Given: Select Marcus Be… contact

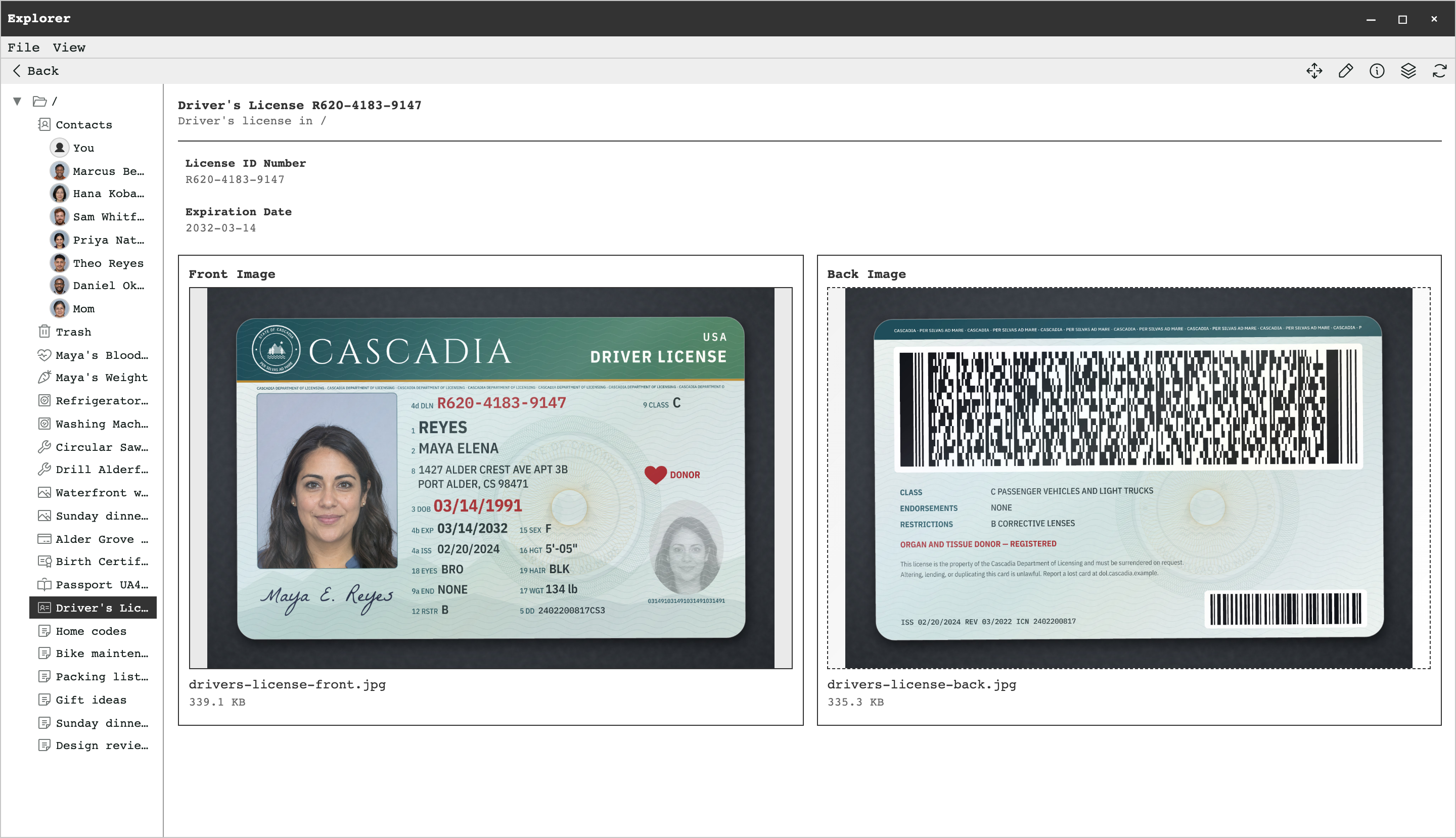Looking at the screenshot, I should click(93, 171).
